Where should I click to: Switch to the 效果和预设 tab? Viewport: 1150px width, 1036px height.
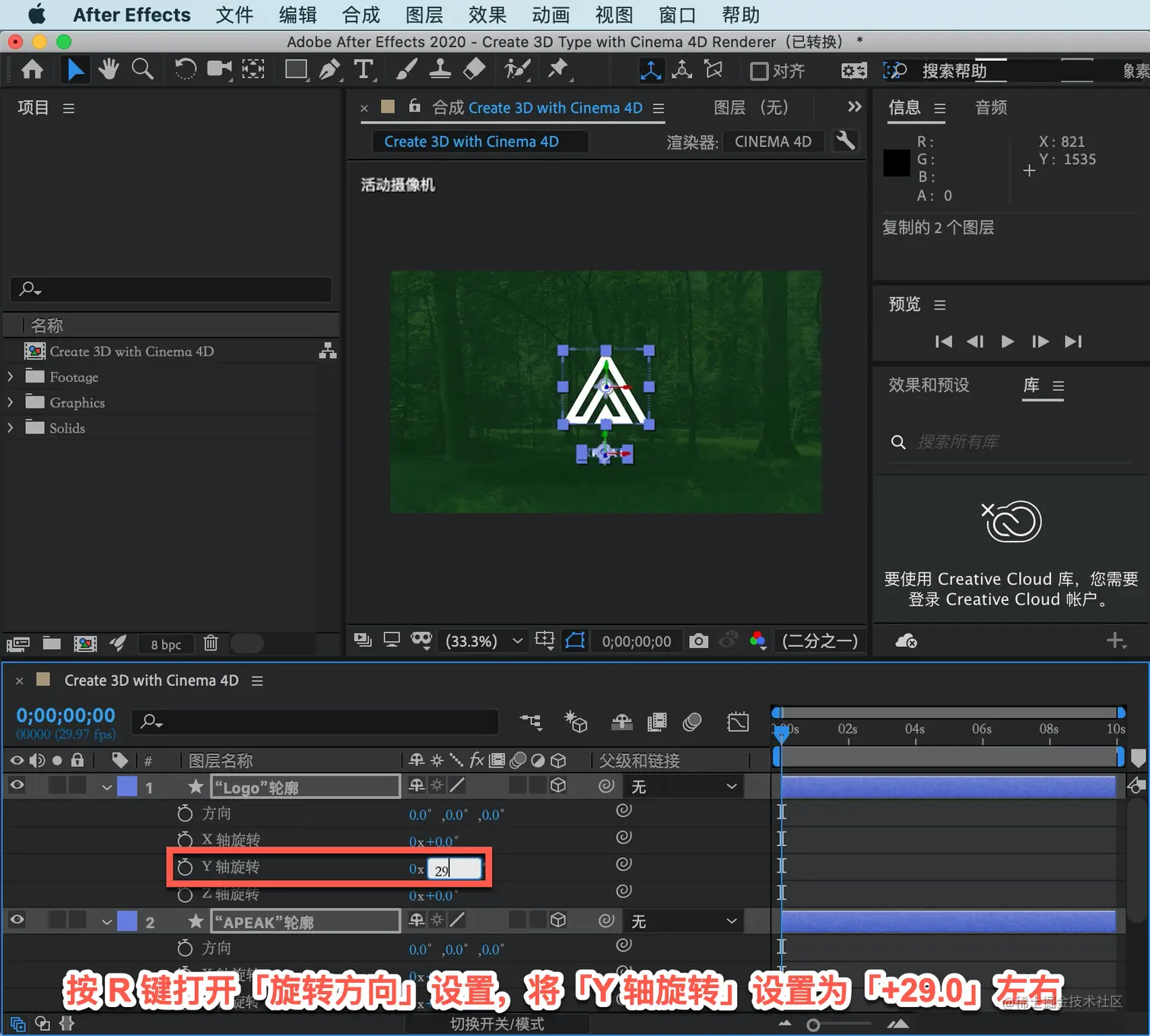[x=929, y=385]
